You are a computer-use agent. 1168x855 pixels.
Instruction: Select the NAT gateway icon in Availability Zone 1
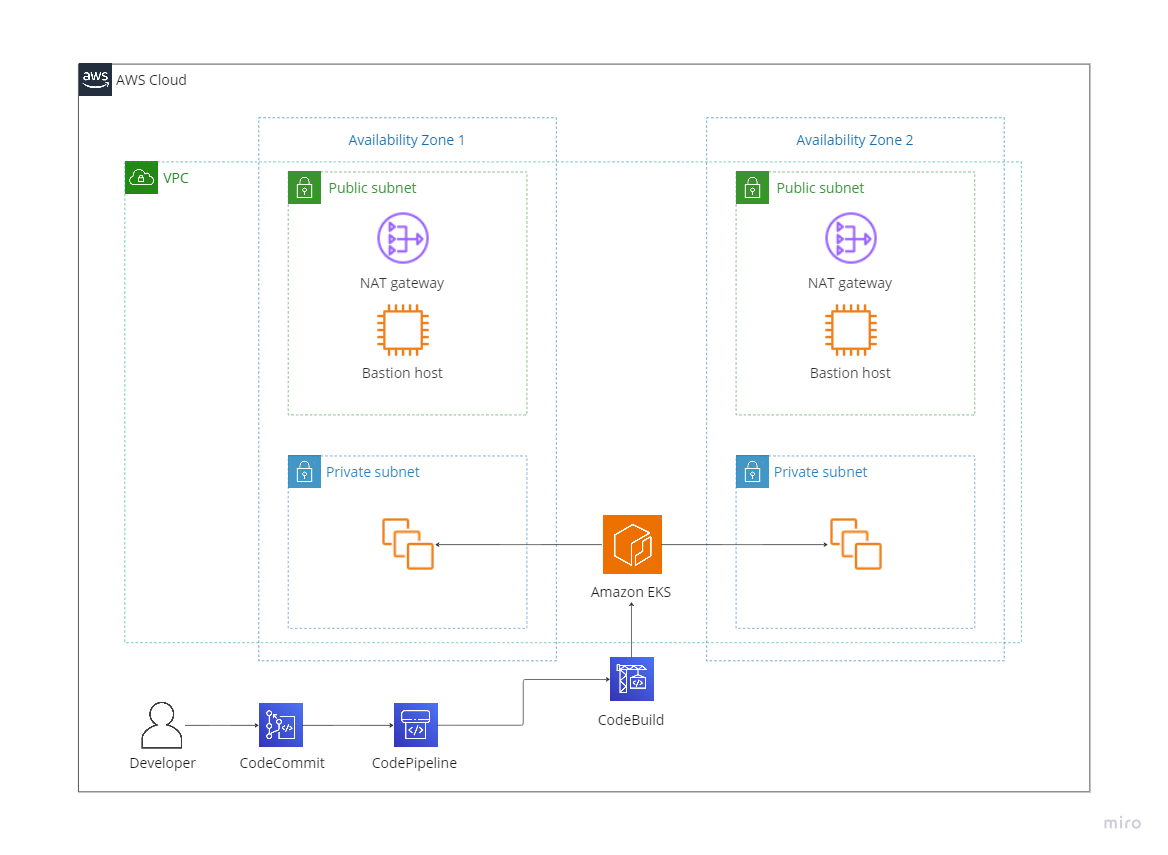pyautogui.click(x=403, y=238)
